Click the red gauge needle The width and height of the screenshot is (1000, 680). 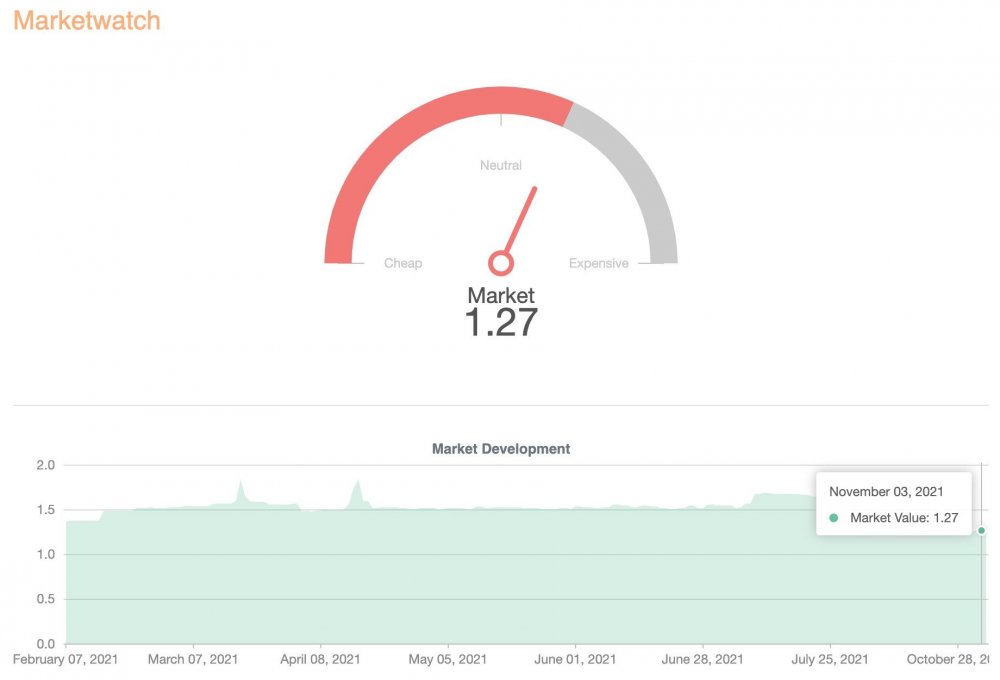tap(521, 221)
